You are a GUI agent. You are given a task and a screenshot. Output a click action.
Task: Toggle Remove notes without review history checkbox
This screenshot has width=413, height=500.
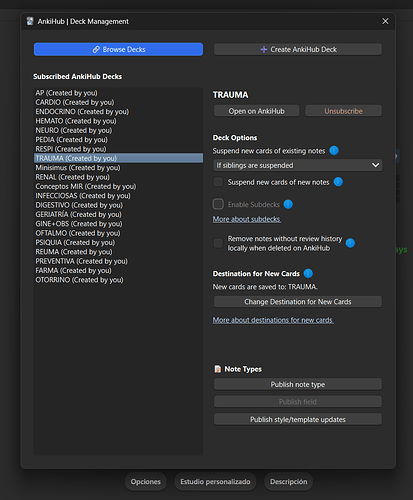click(218, 243)
